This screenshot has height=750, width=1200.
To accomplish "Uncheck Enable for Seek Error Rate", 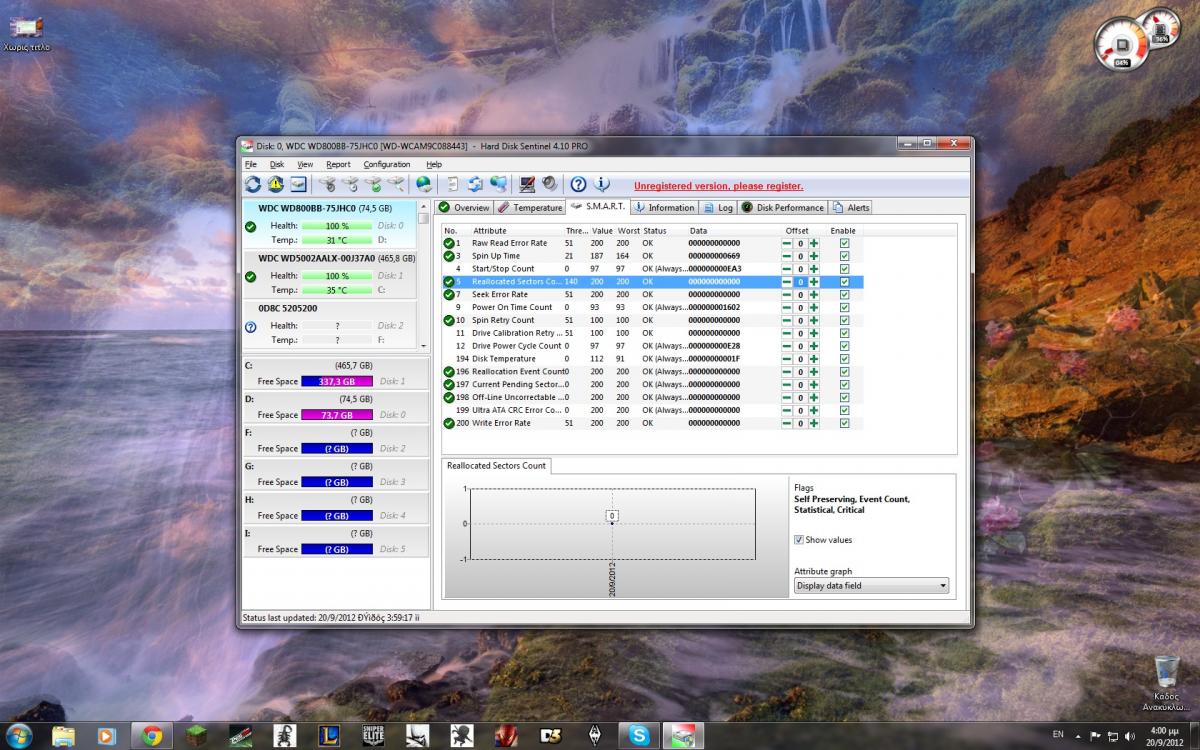I will tap(844, 295).
